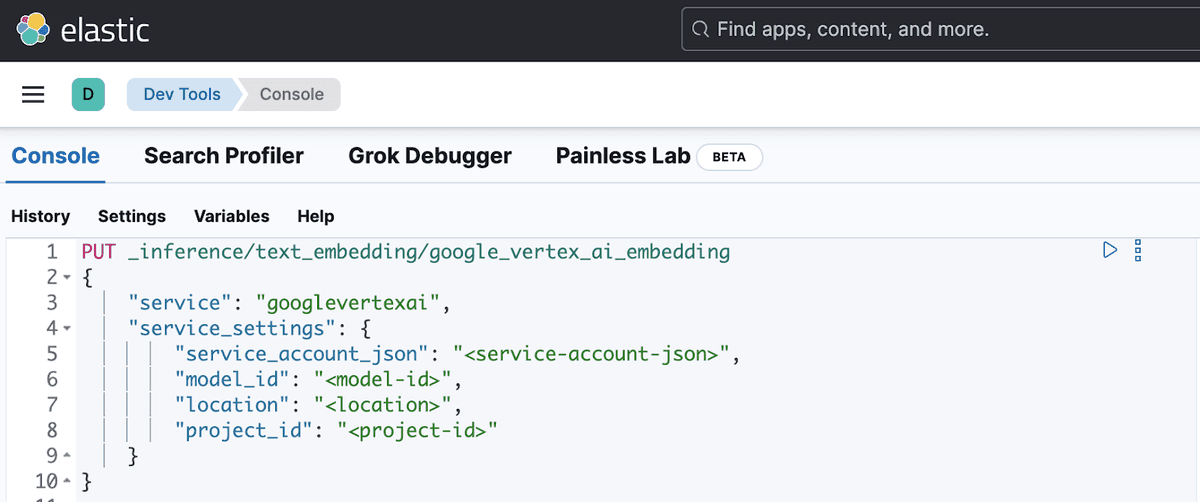Collapse the JSON body at line 2

click(x=66, y=277)
